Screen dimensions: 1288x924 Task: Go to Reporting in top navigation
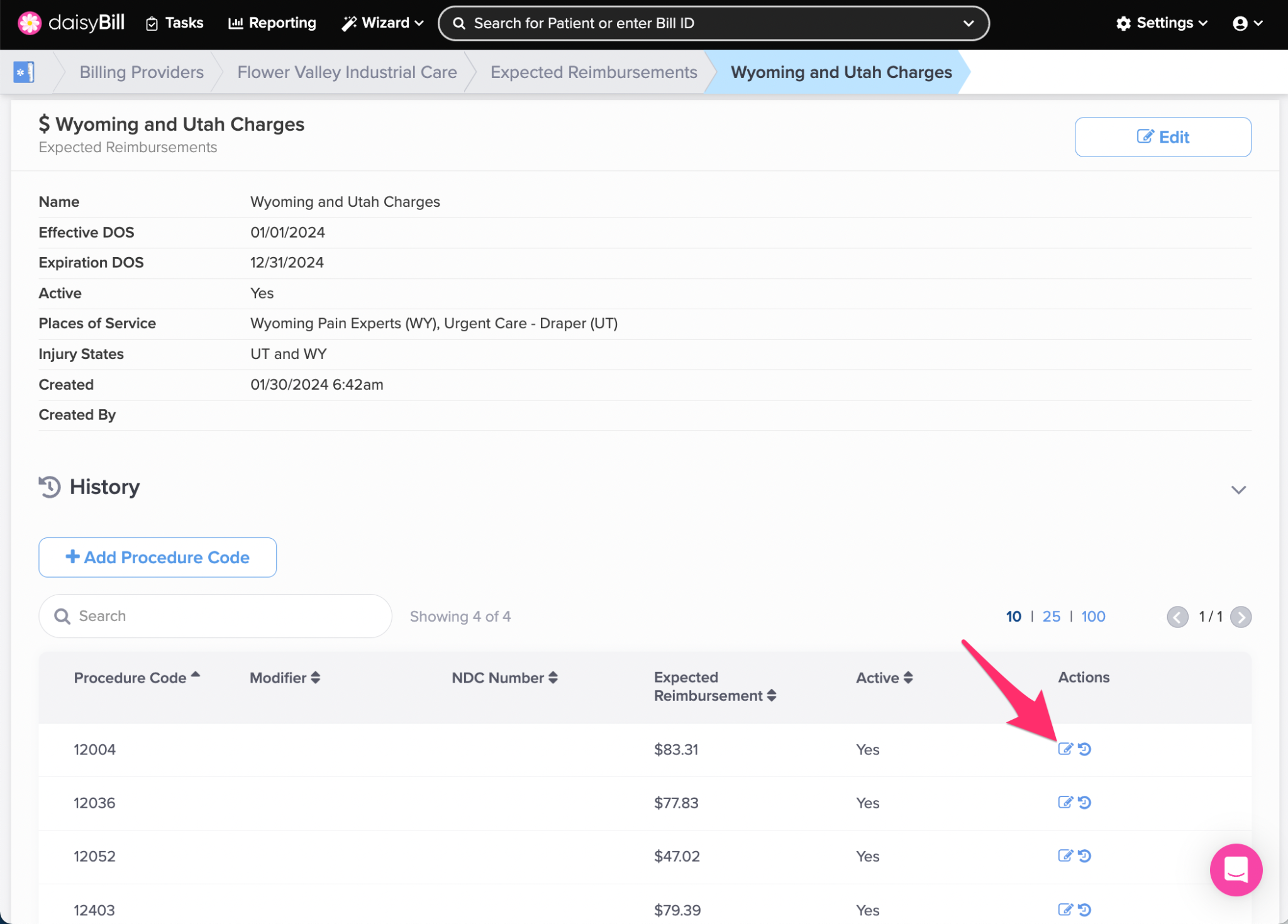coord(272,23)
